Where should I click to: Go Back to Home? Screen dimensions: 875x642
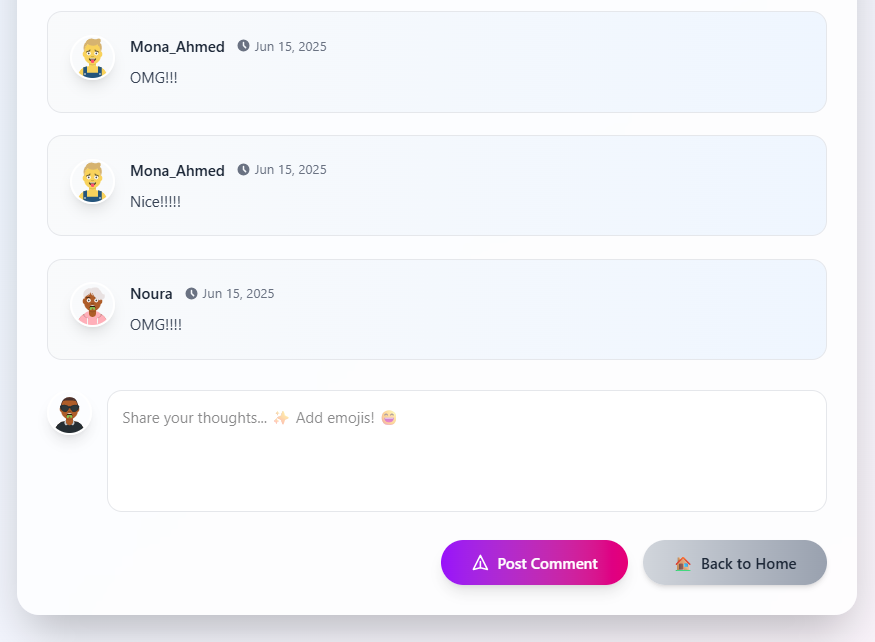click(x=734, y=563)
